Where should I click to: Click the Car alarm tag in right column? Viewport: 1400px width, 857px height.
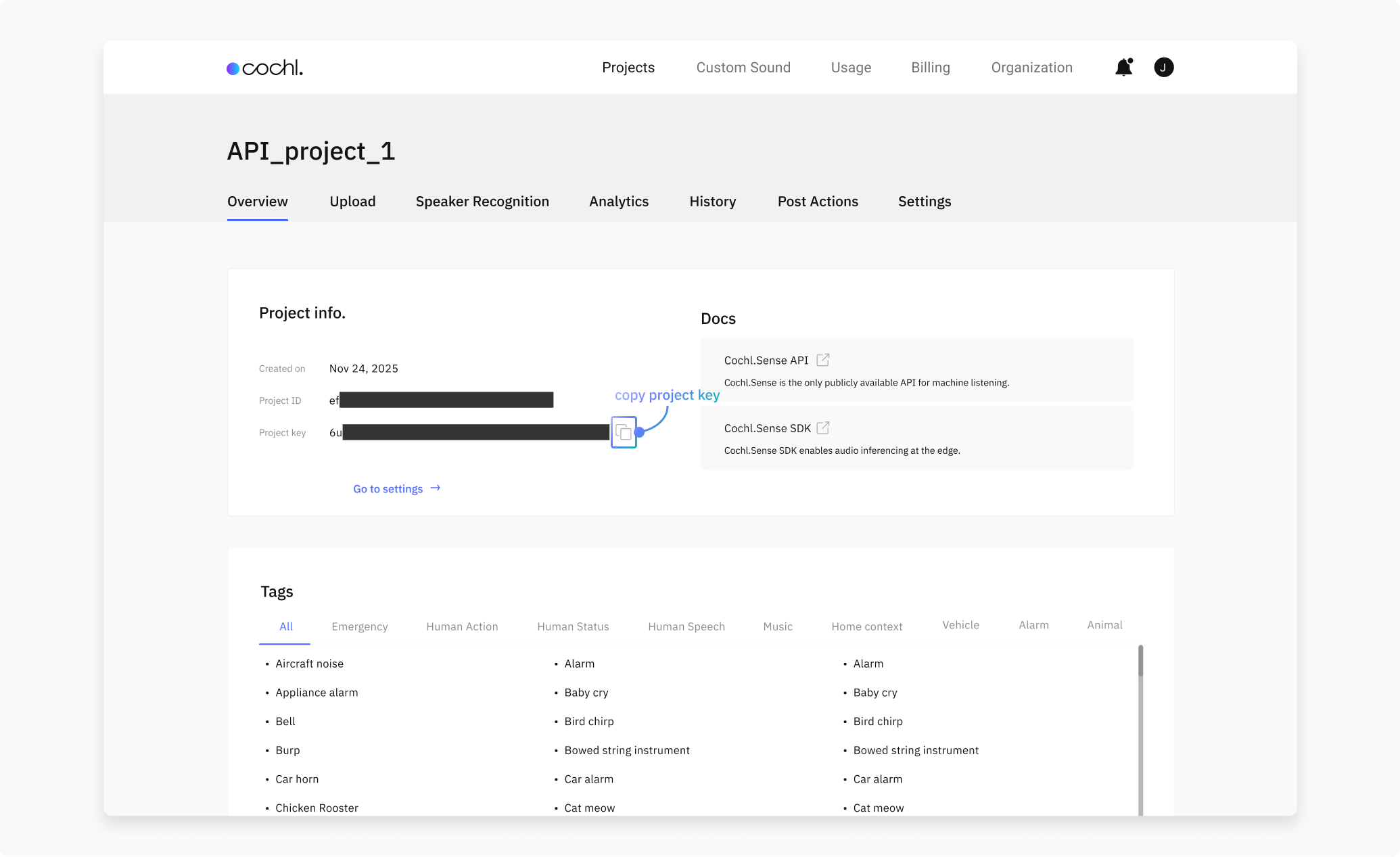click(x=878, y=779)
